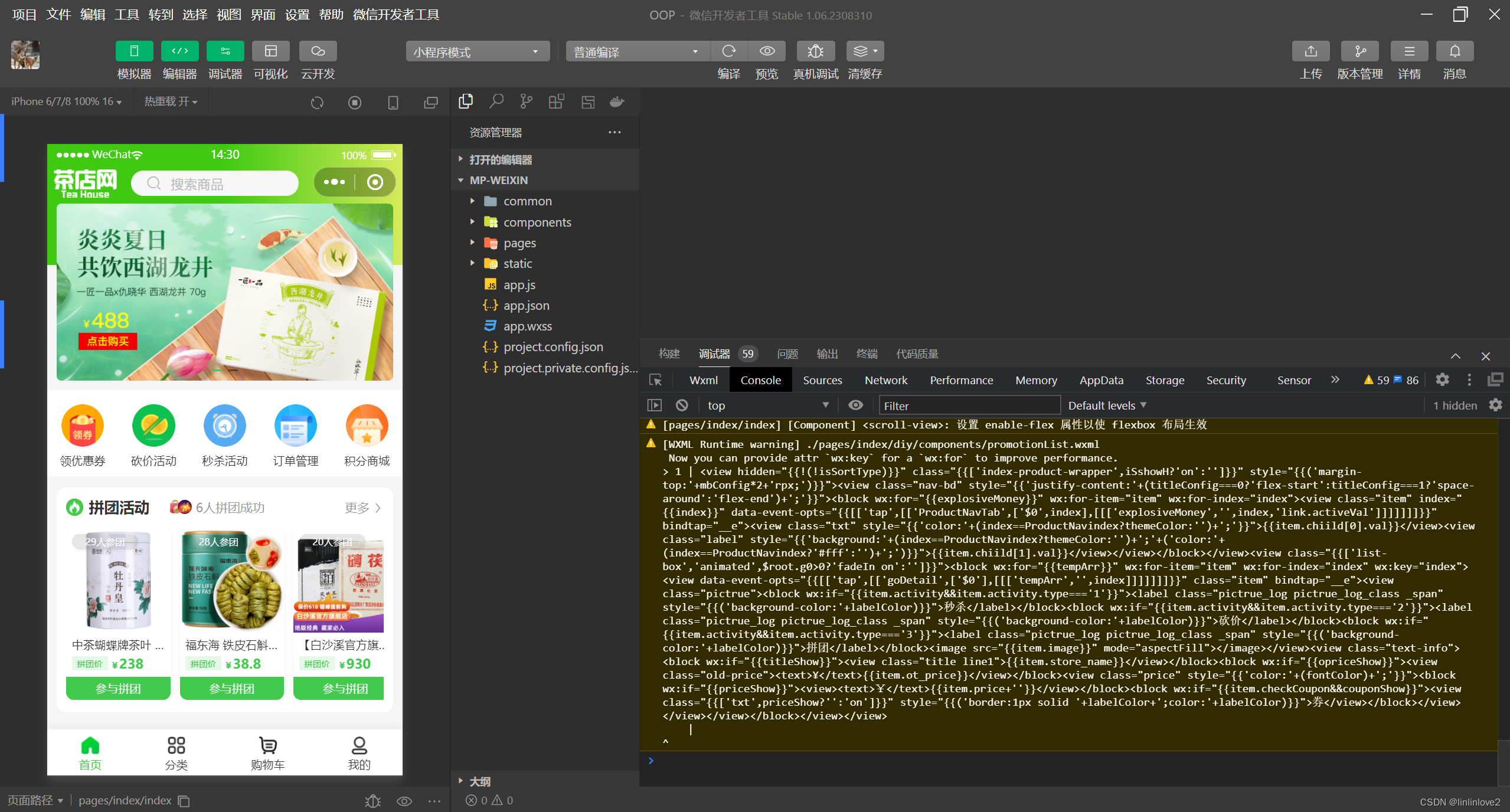Open the search icon in sidebar
The height and width of the screenshot is (812, 1510).
click(496, 102)
